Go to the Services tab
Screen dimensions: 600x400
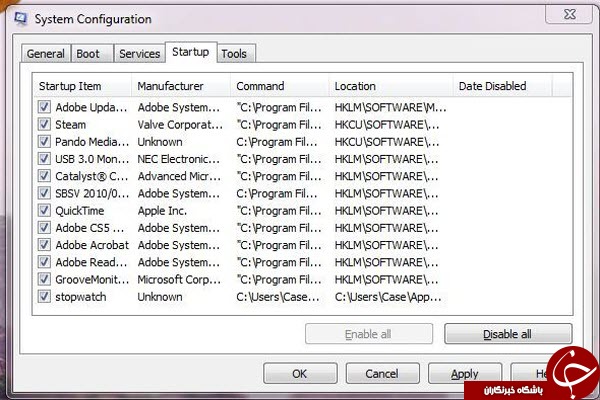[139, 54]
